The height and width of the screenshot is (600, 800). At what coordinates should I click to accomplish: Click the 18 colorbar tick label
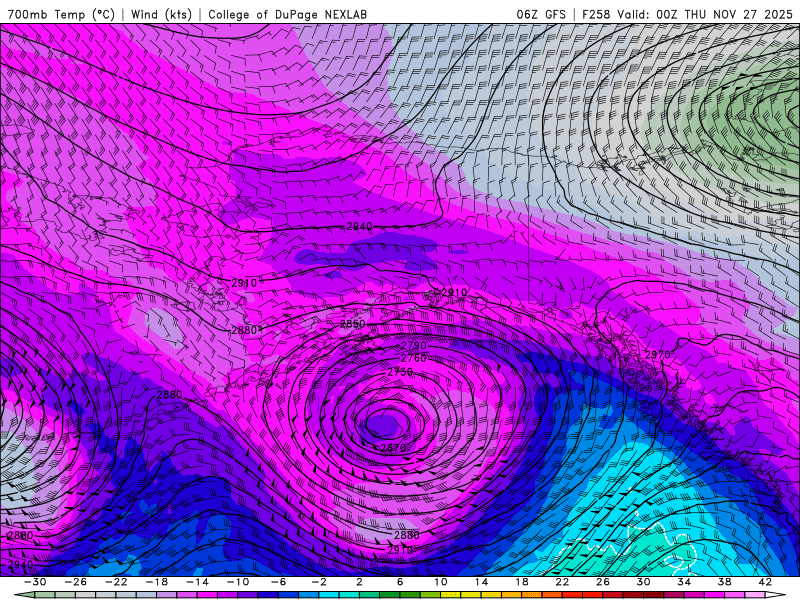point(521,582)
